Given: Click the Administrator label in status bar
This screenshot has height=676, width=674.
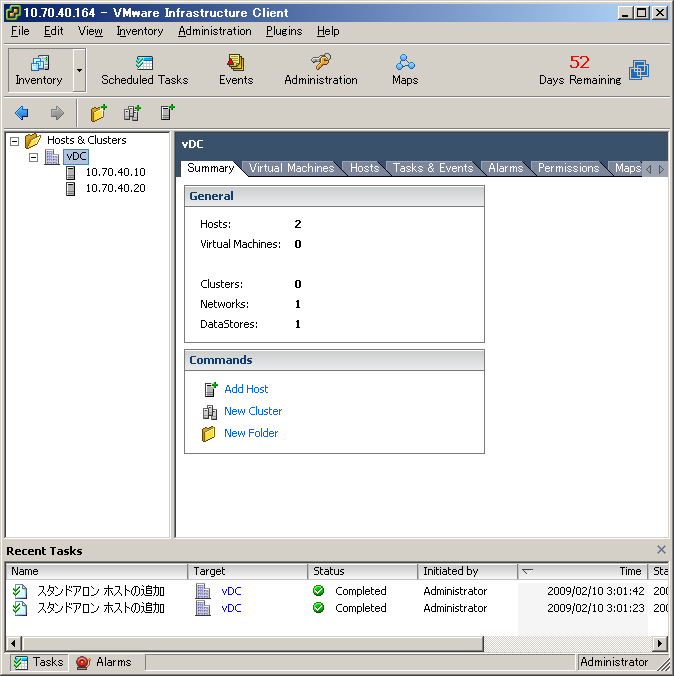Looking at the screenshot, I should (614, 662).
